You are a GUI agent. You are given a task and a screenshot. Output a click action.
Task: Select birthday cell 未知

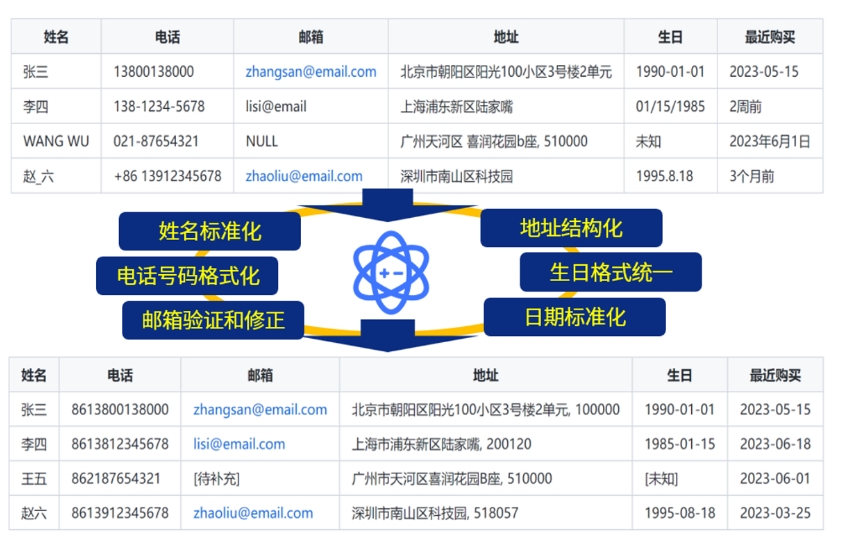[x=670, y=141]
